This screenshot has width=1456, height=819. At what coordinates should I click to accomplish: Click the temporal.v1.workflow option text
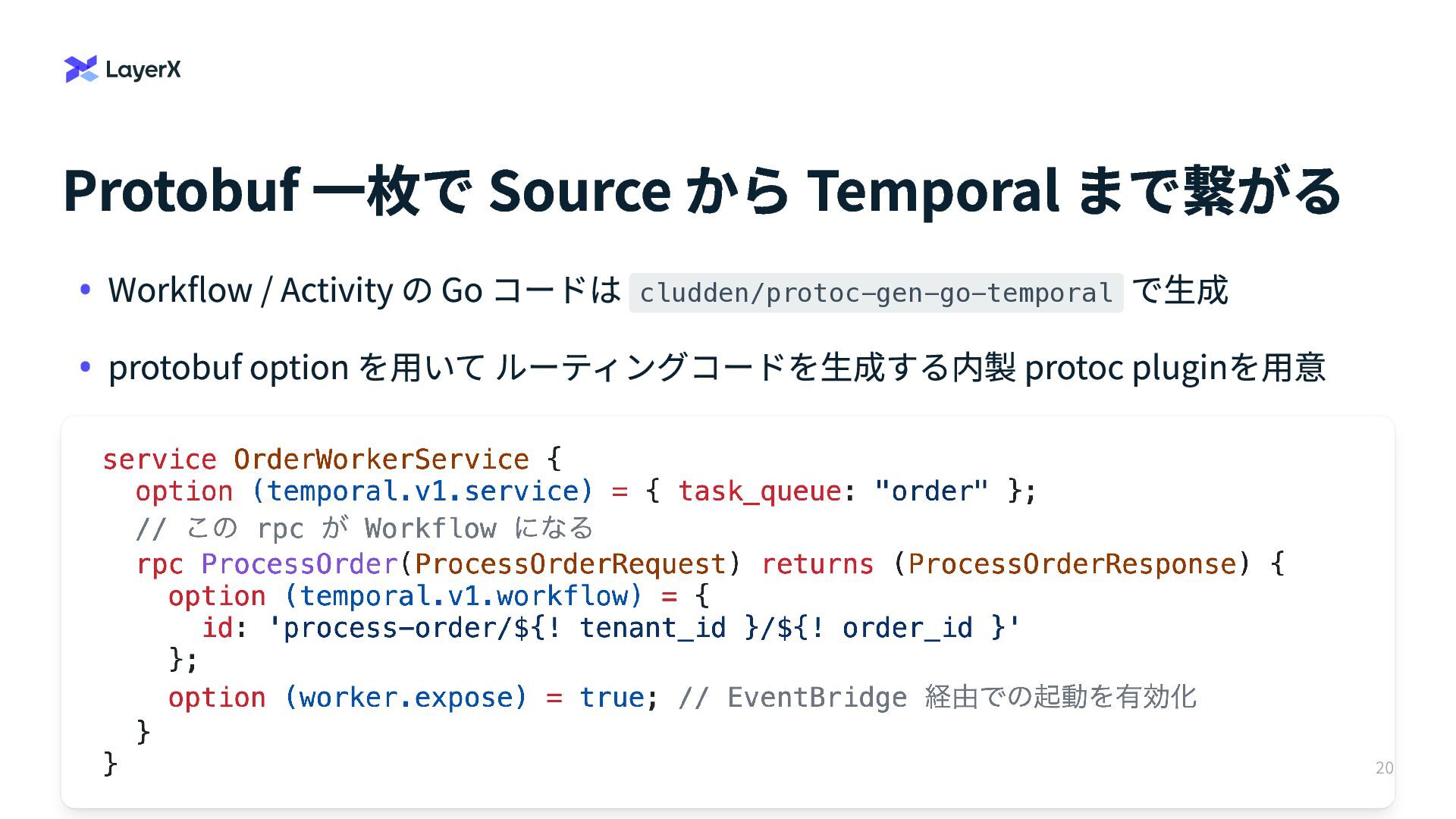click(464, 595)
